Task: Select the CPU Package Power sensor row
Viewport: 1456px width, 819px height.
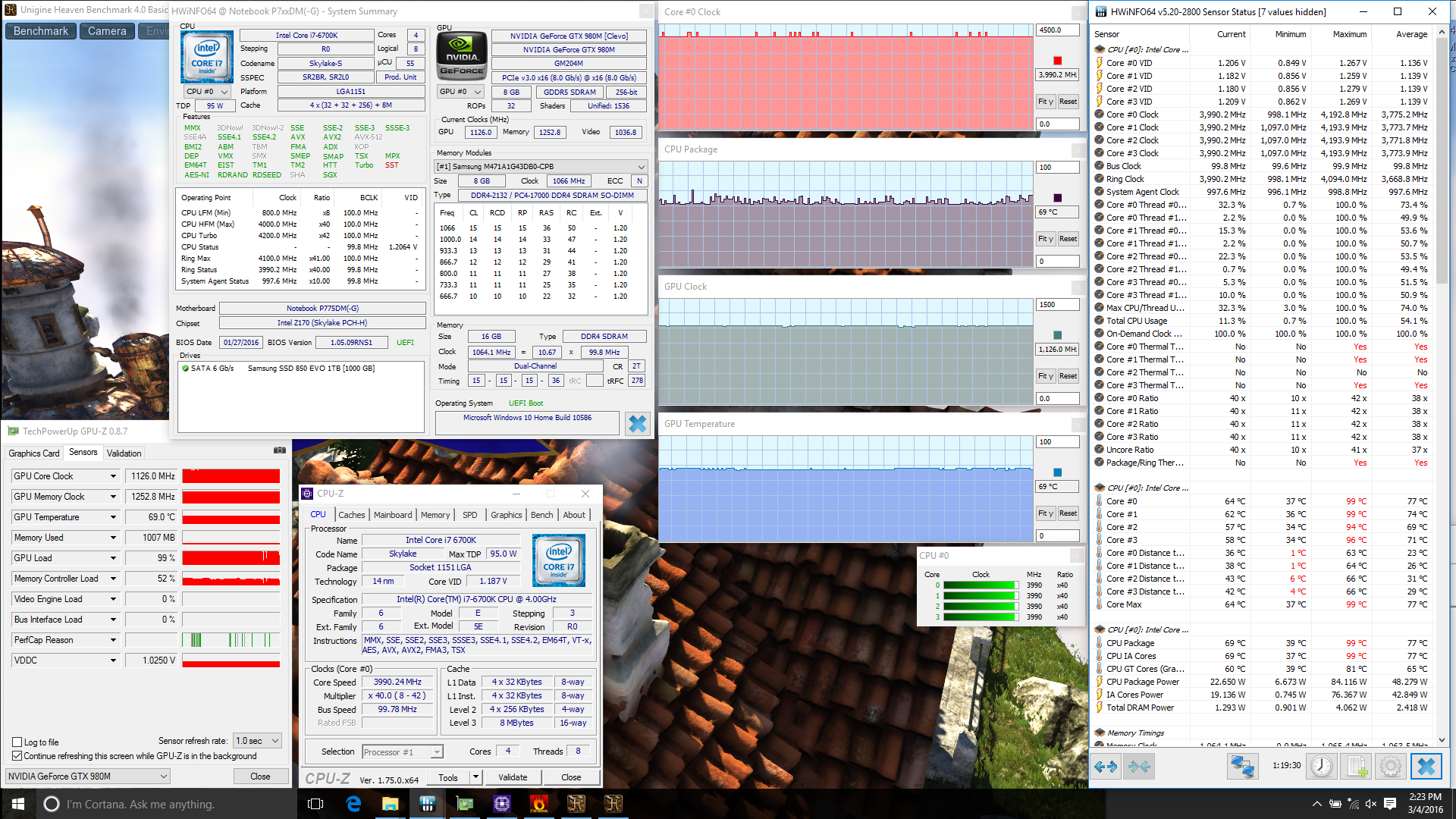Action: coord(1262,682)
